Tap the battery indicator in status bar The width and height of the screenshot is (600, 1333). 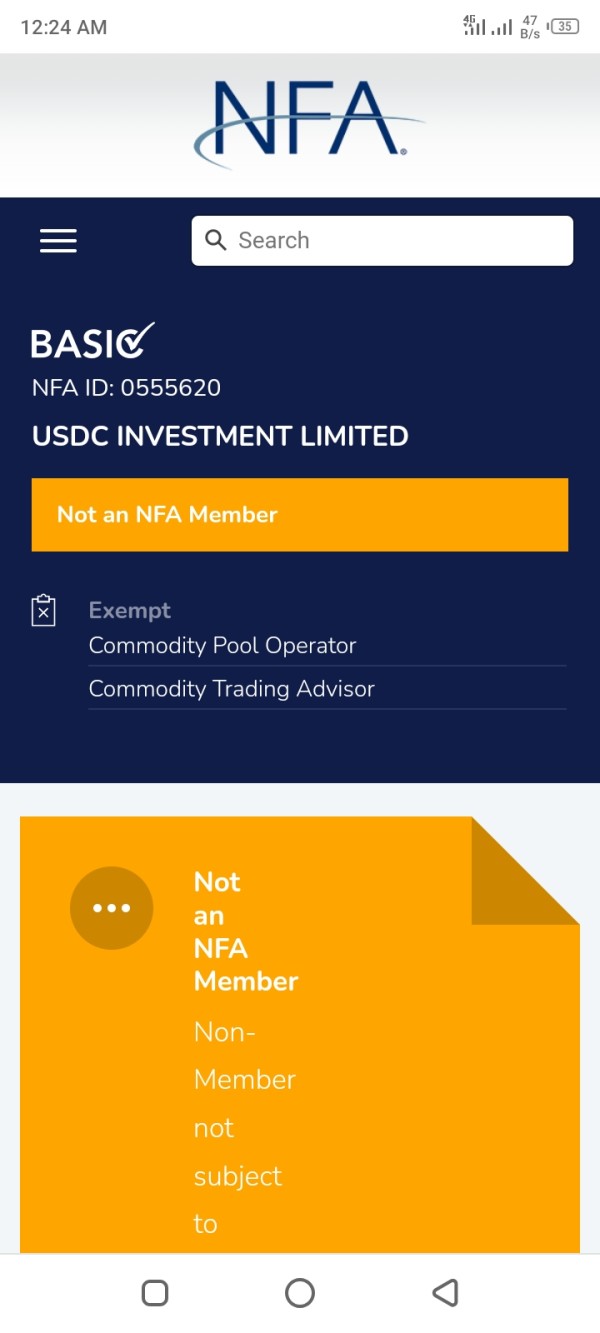click(x=564, y=27)
